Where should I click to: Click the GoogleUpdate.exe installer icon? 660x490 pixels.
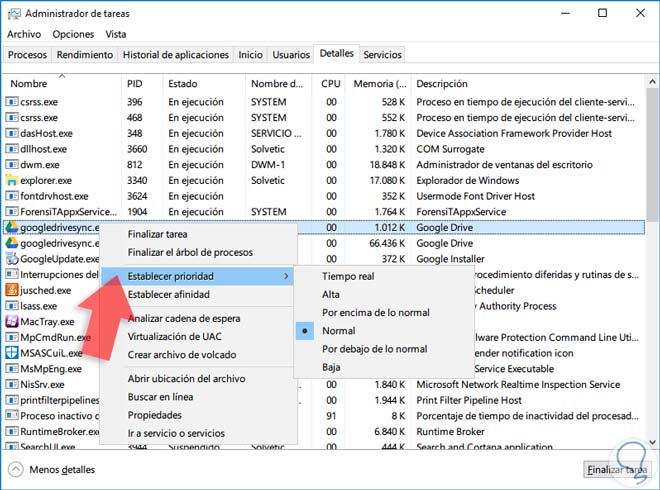tap(11, 258)
